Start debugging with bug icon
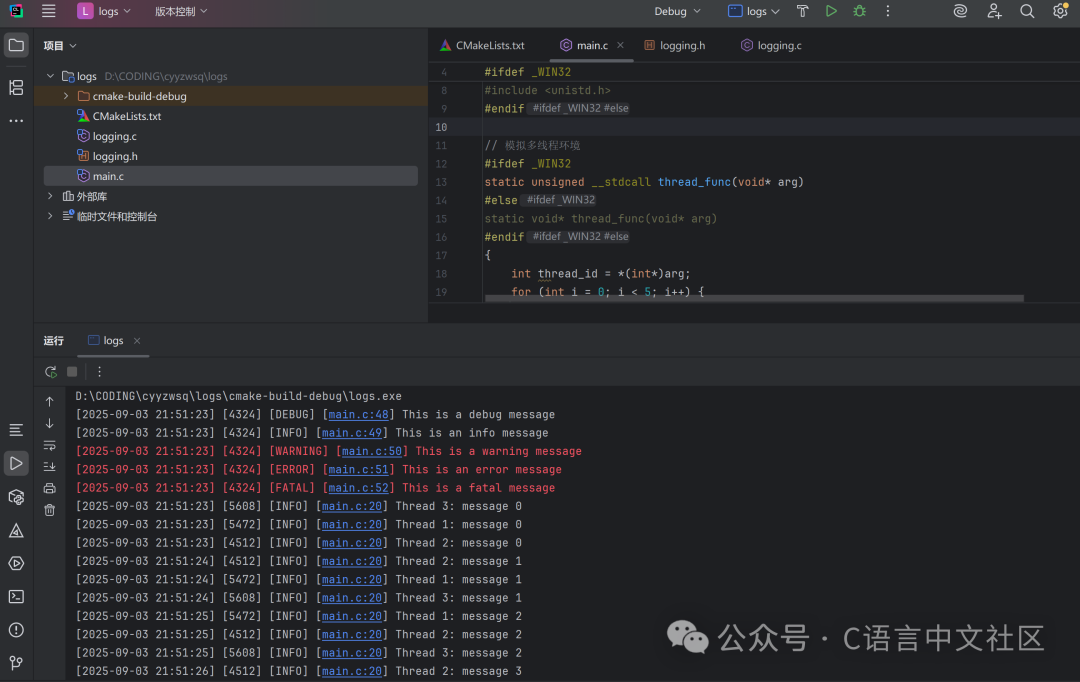Image resolution: width=1080 pixels, height=682 pixels. pos(860,11)
